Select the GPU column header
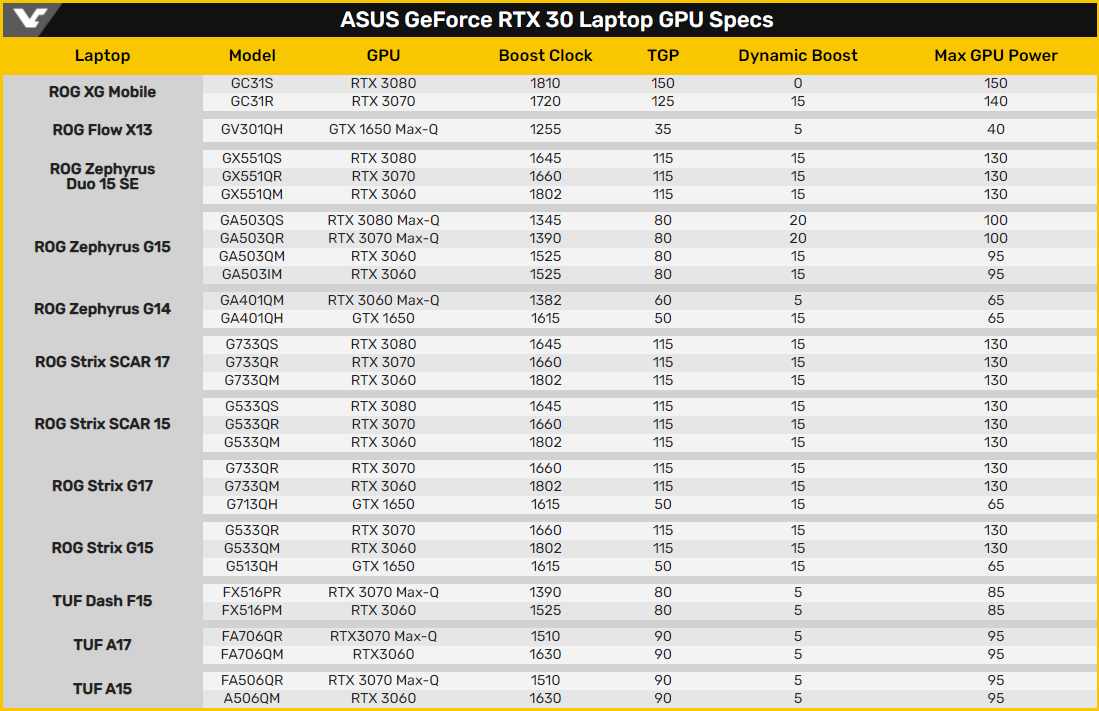This screenshot has width=1099, height=711. click(383, 55)
